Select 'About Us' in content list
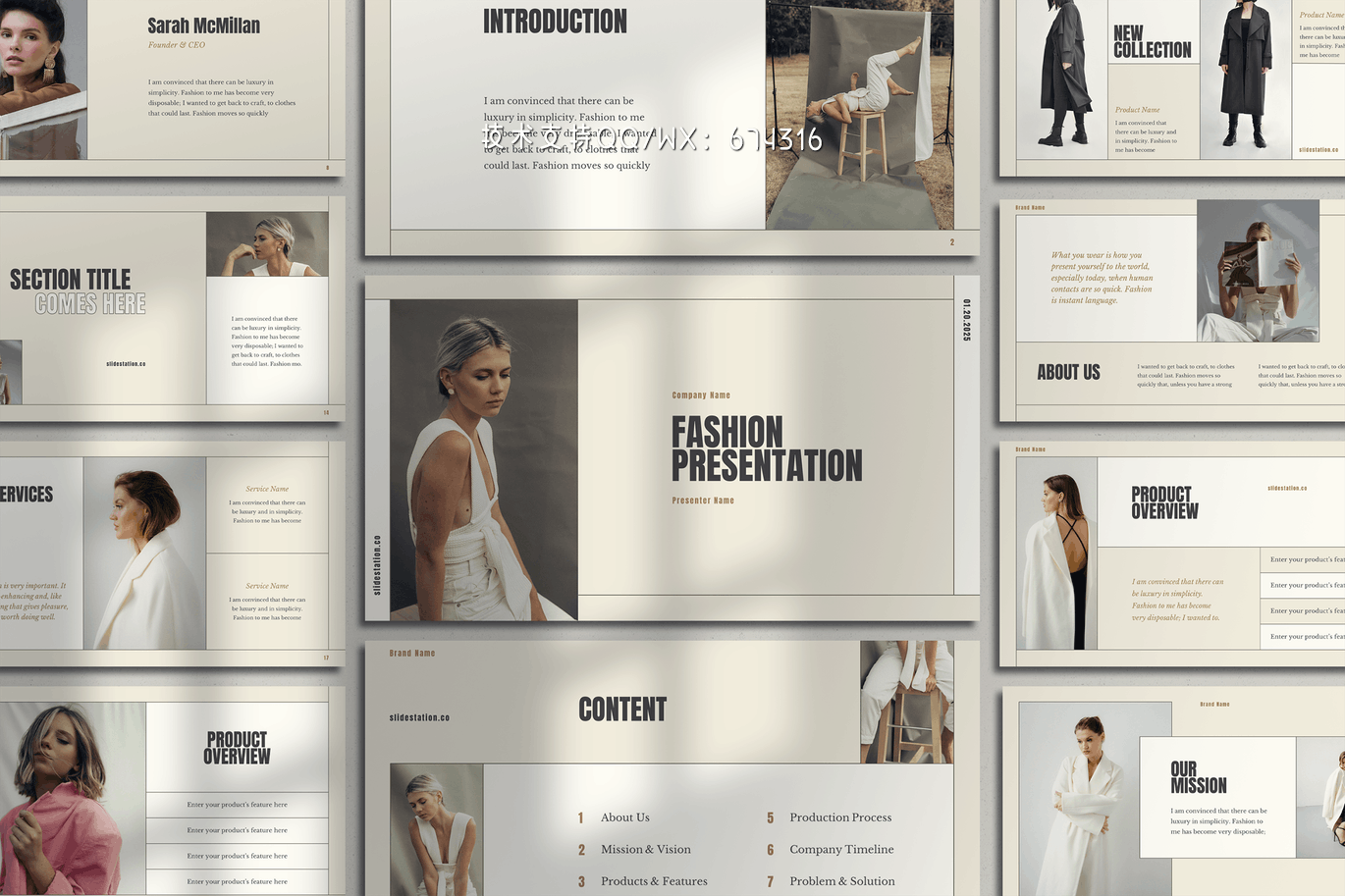The height and width of the screenshot is (896, 1345). click(625, 817)
